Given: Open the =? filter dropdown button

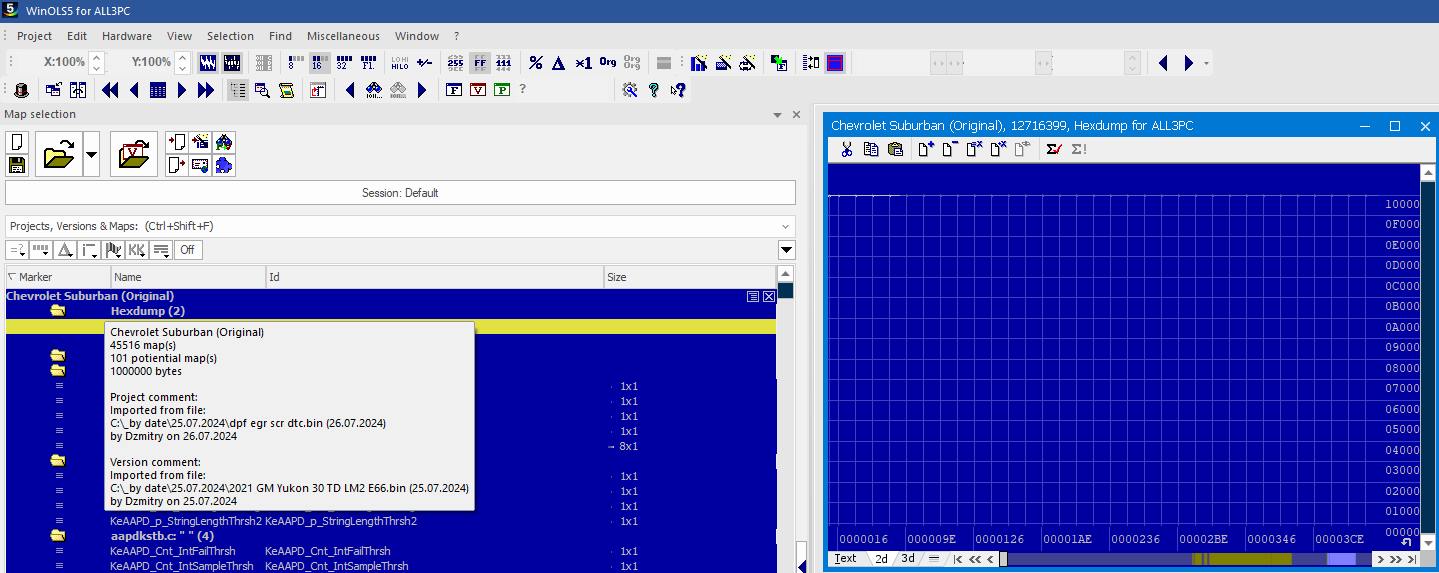Looking at the screenshot, I should click(x=18, y=250).
